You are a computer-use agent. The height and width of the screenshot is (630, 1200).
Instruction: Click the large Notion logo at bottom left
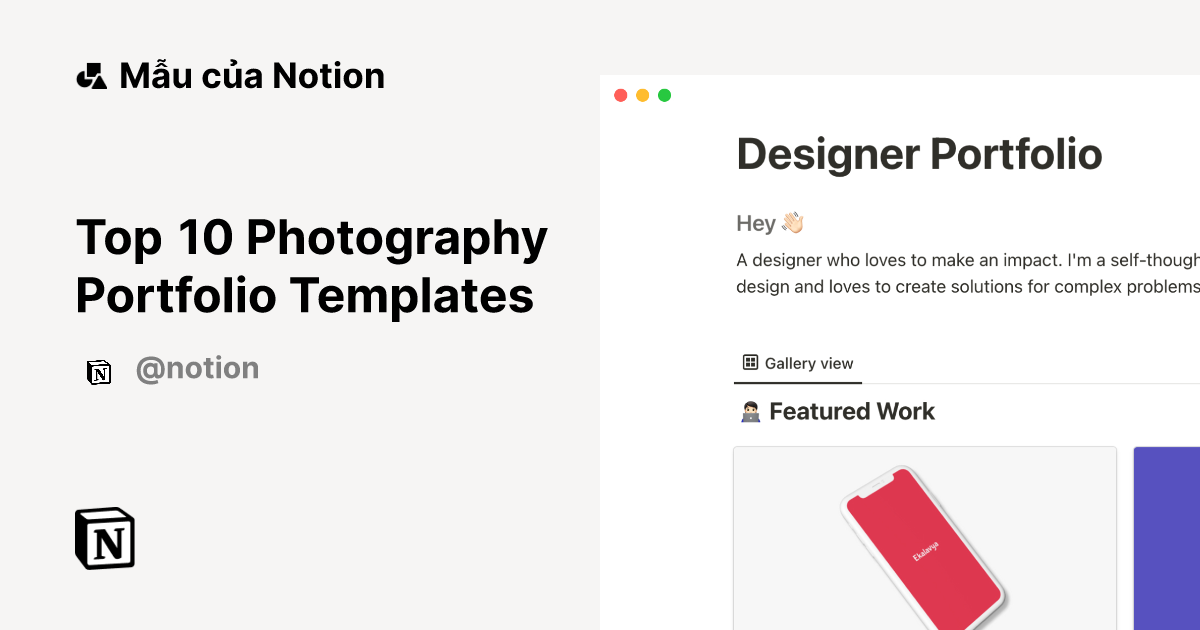pyautogui.click(x=105, y=539)
